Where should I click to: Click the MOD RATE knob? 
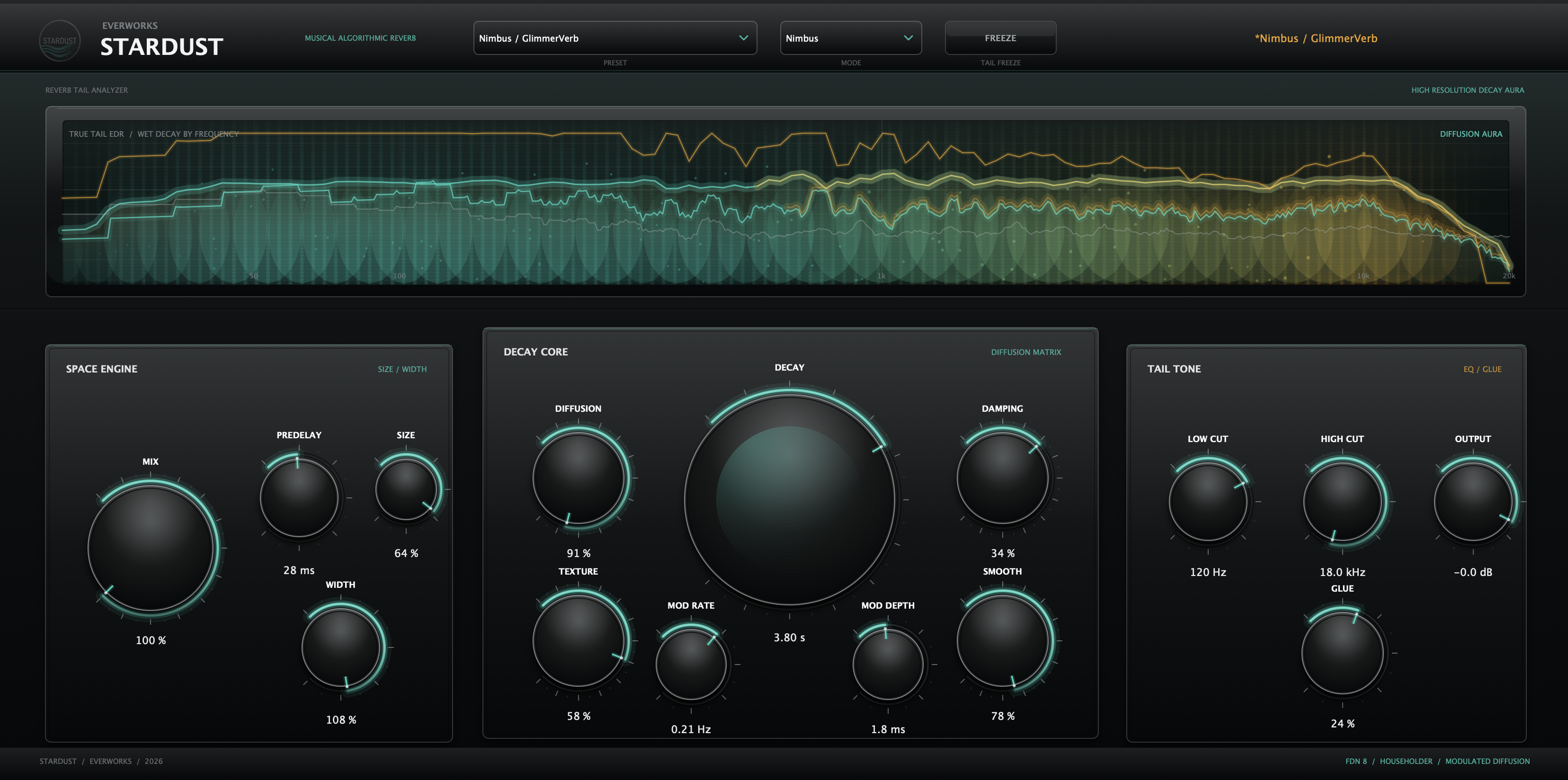point(691,665)
